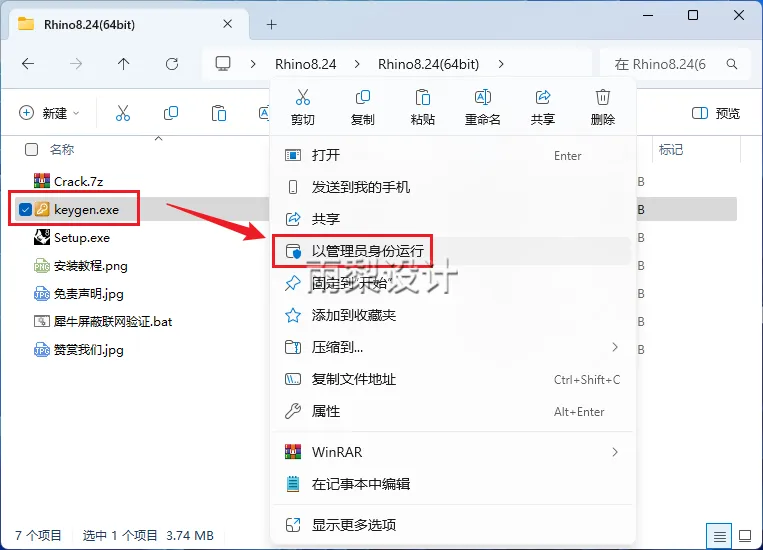Viewport: 763px width, 550px height.
Task: Switch to details view in the status bar
Action: tap(720, 536)
